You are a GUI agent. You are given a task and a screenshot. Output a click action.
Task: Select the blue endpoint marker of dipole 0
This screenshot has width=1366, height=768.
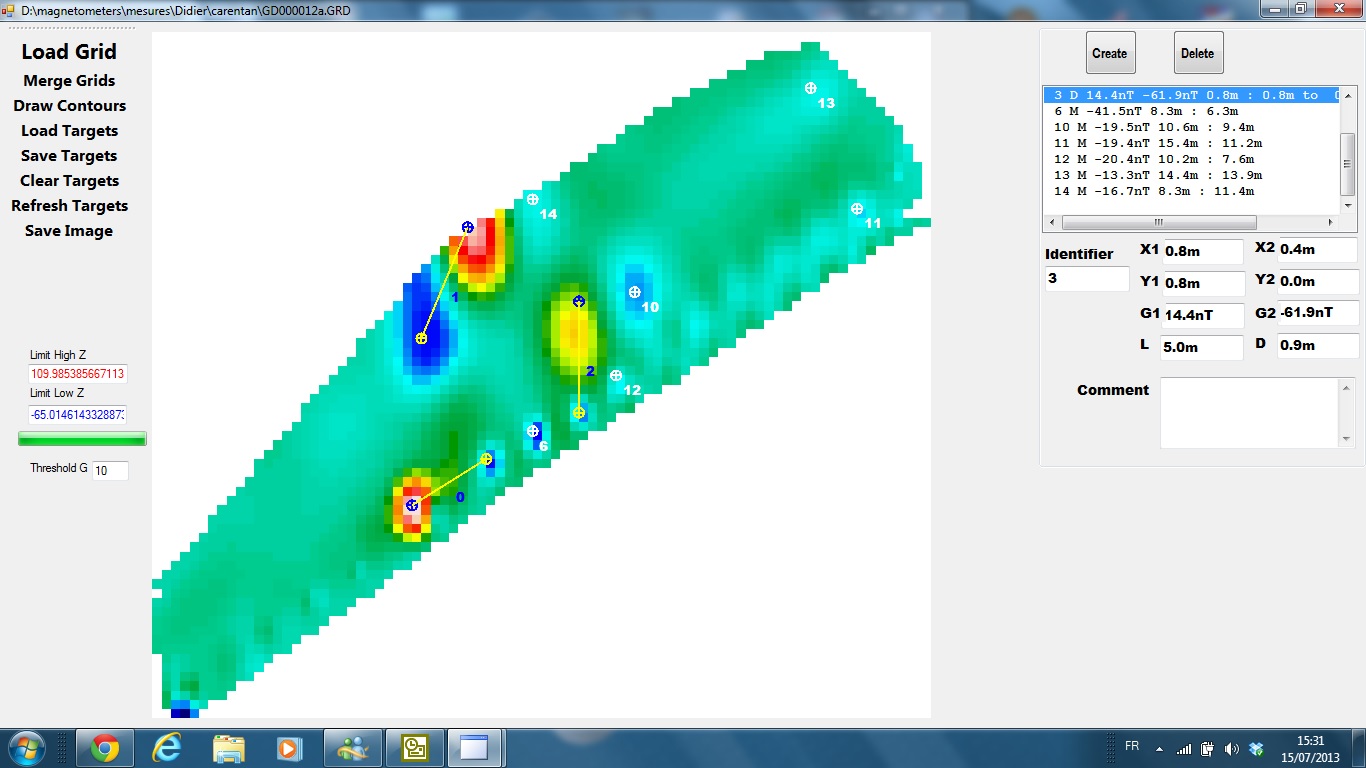point(412,505)
